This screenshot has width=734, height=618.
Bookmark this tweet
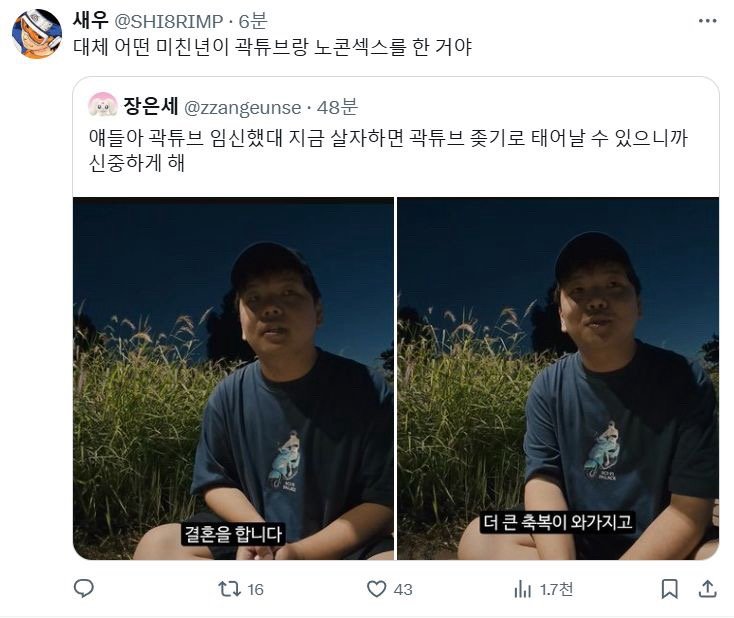click(669, 589)
